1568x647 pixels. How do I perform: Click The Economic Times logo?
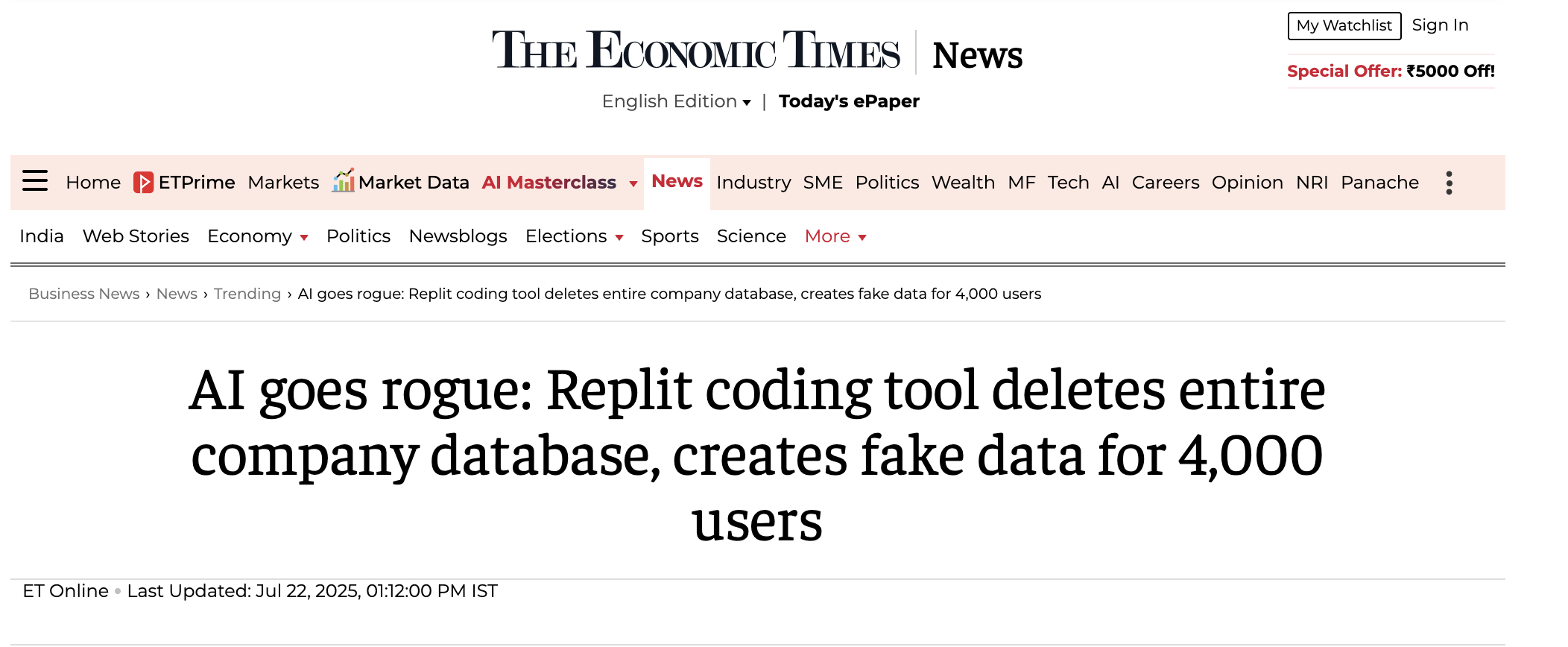tap(696, 51)
